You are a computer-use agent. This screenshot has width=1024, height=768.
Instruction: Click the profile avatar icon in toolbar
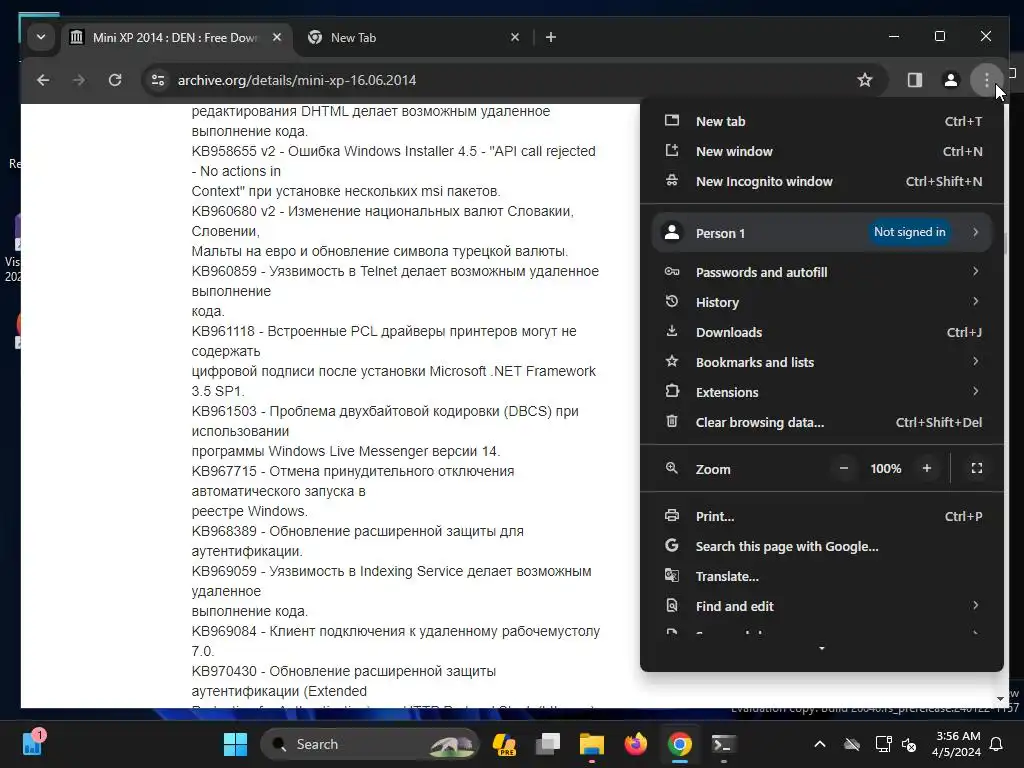pyautogui.click(x=951, y=80)
